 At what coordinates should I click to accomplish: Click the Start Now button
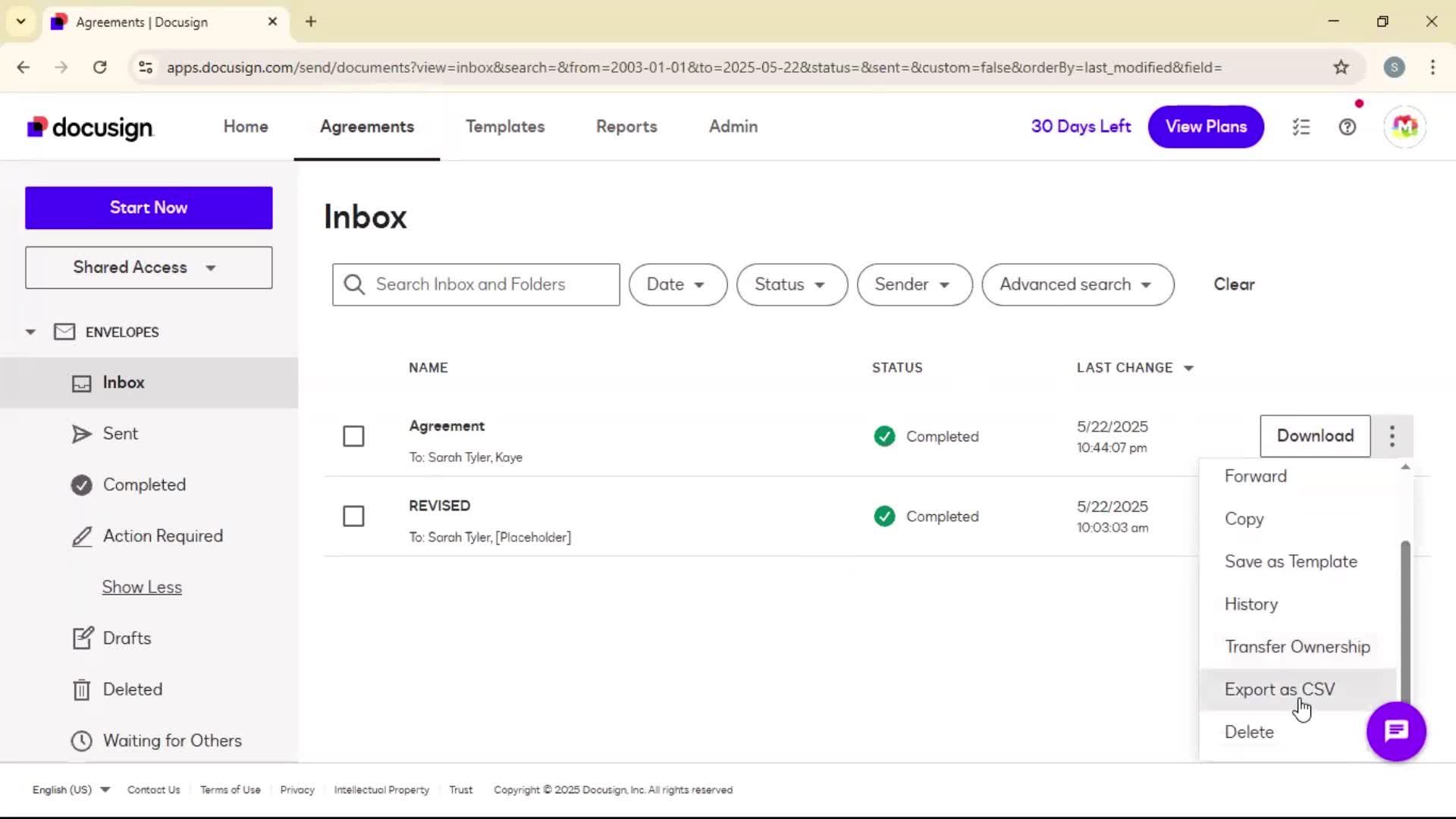point(149,208)
